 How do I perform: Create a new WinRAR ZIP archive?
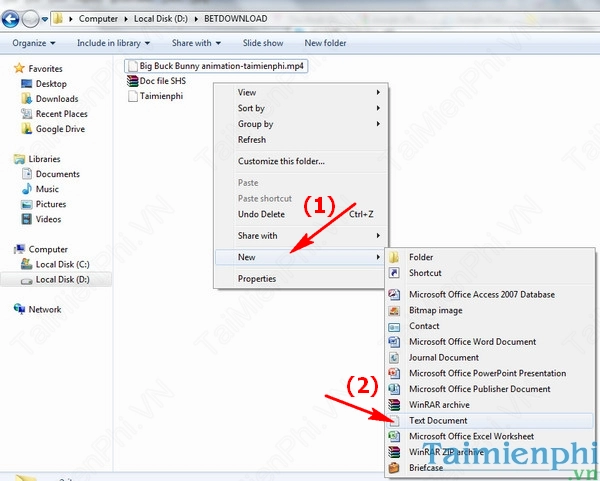point(490,452)
